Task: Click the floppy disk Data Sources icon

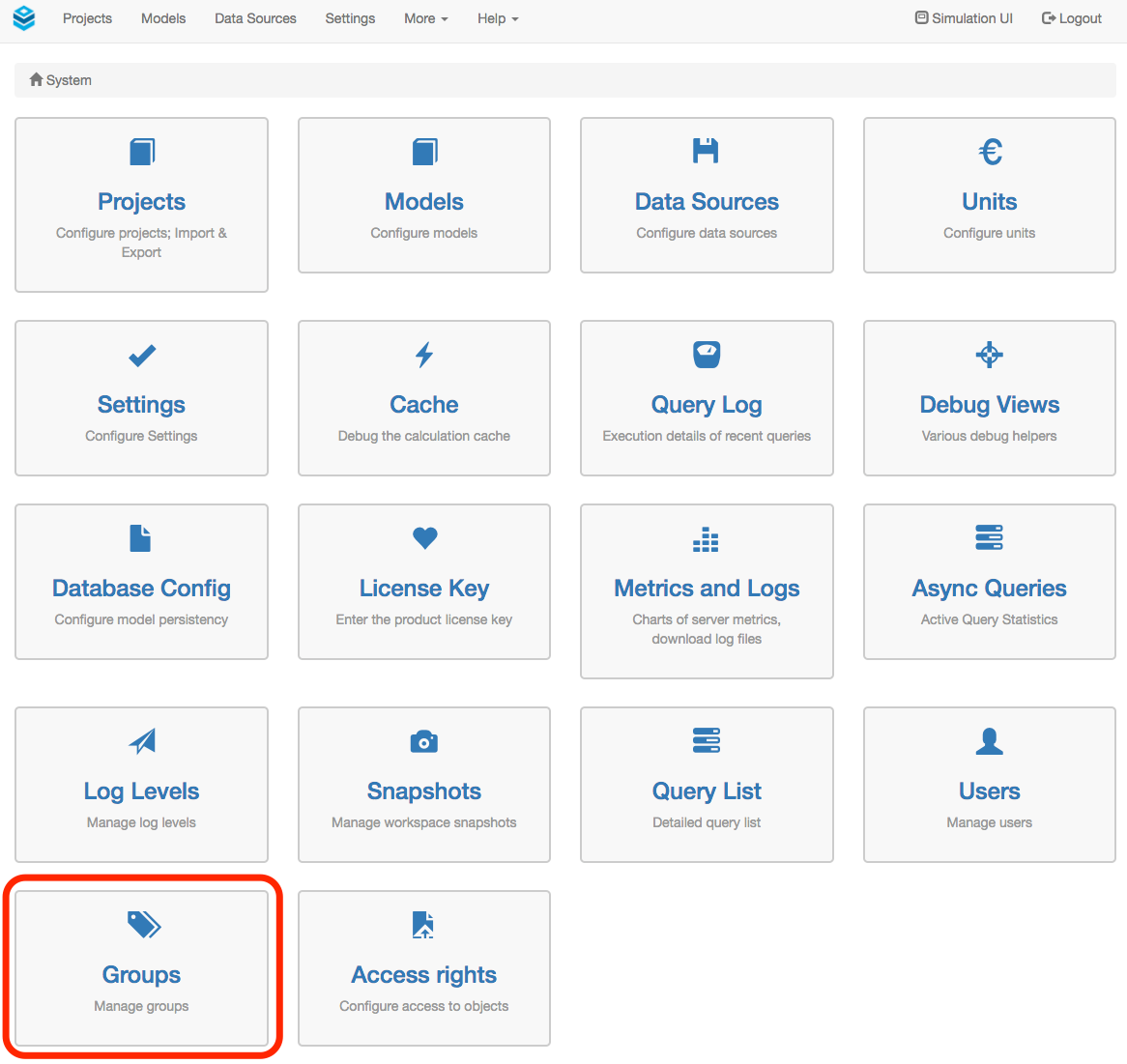Action: (x=706, y=151)
